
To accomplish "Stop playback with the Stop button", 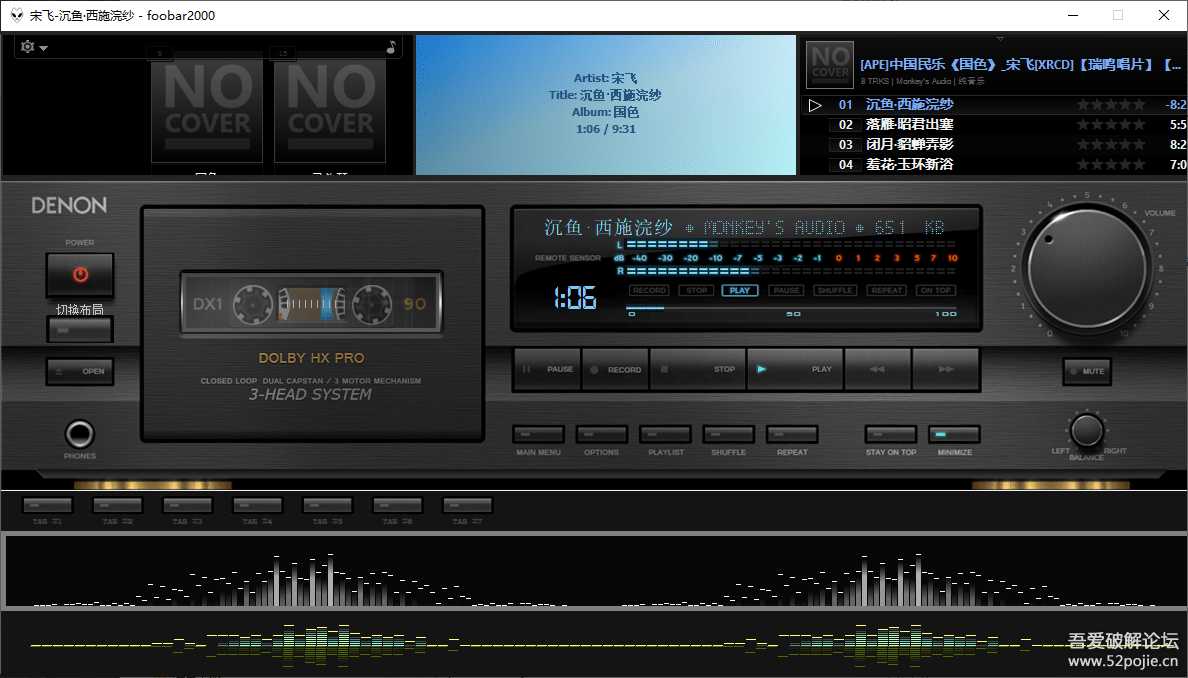I will tap(698, 369).
